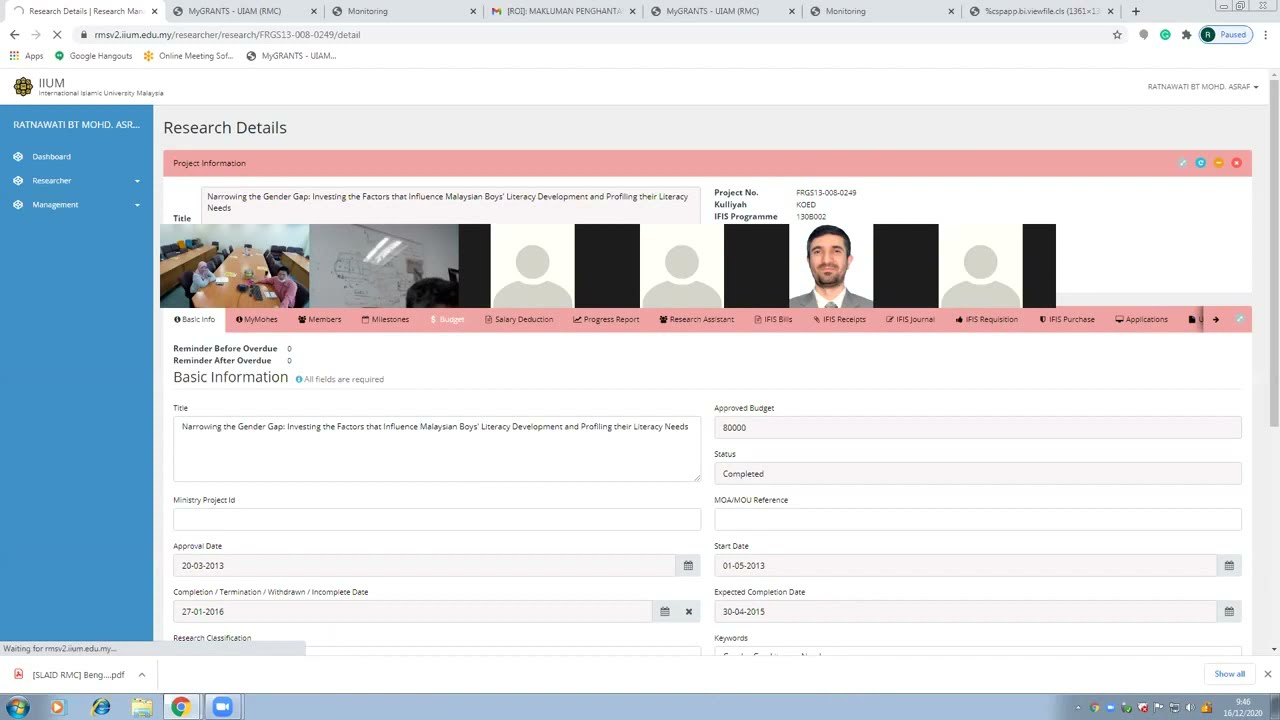Open calendar picker for Approval Date

[x=688, y=566]
